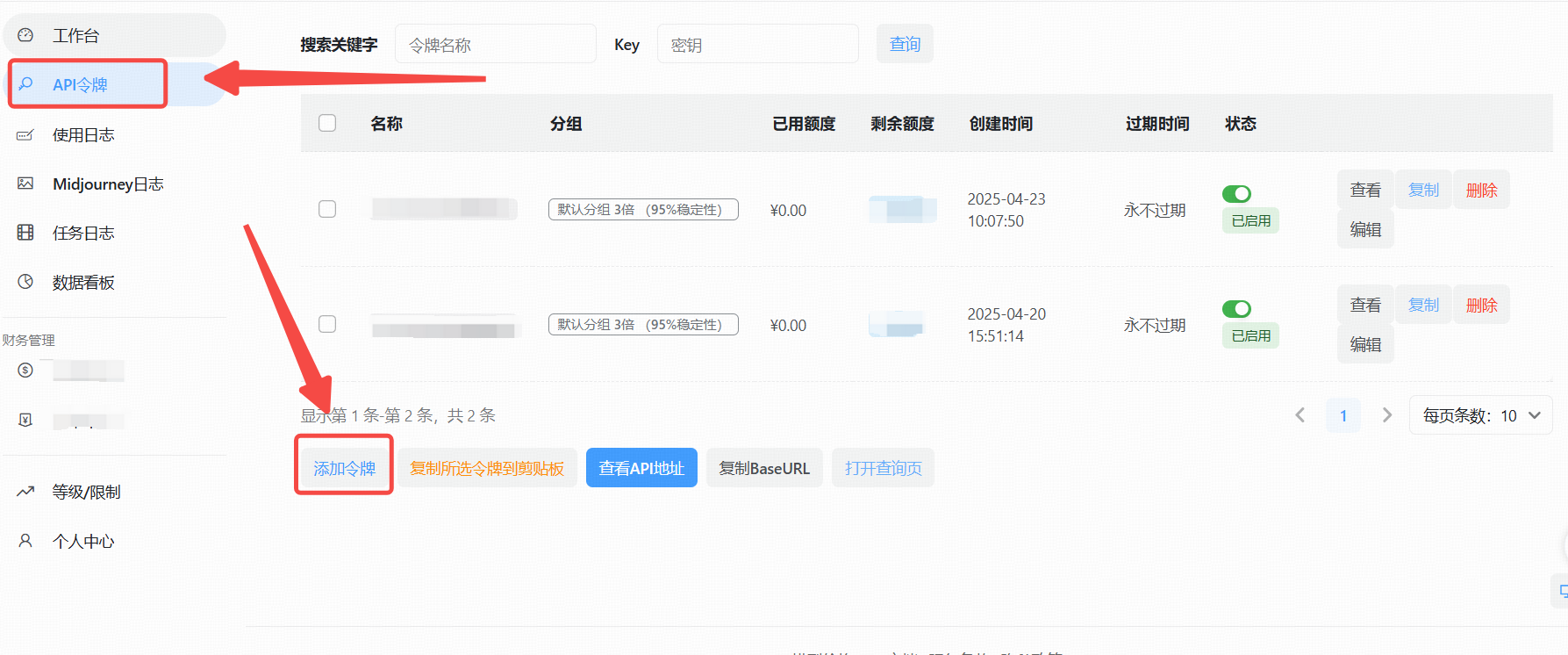Click the dollar coin icon under 财务管理
This screenshot has height=655, width=1568.
pos(25,371)
